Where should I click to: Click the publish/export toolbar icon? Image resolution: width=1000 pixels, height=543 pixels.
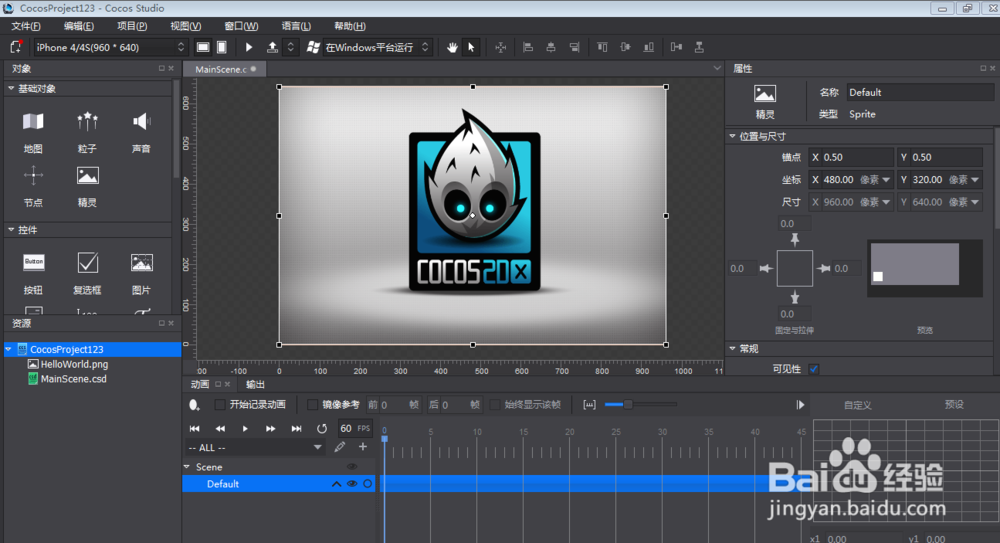272,47
